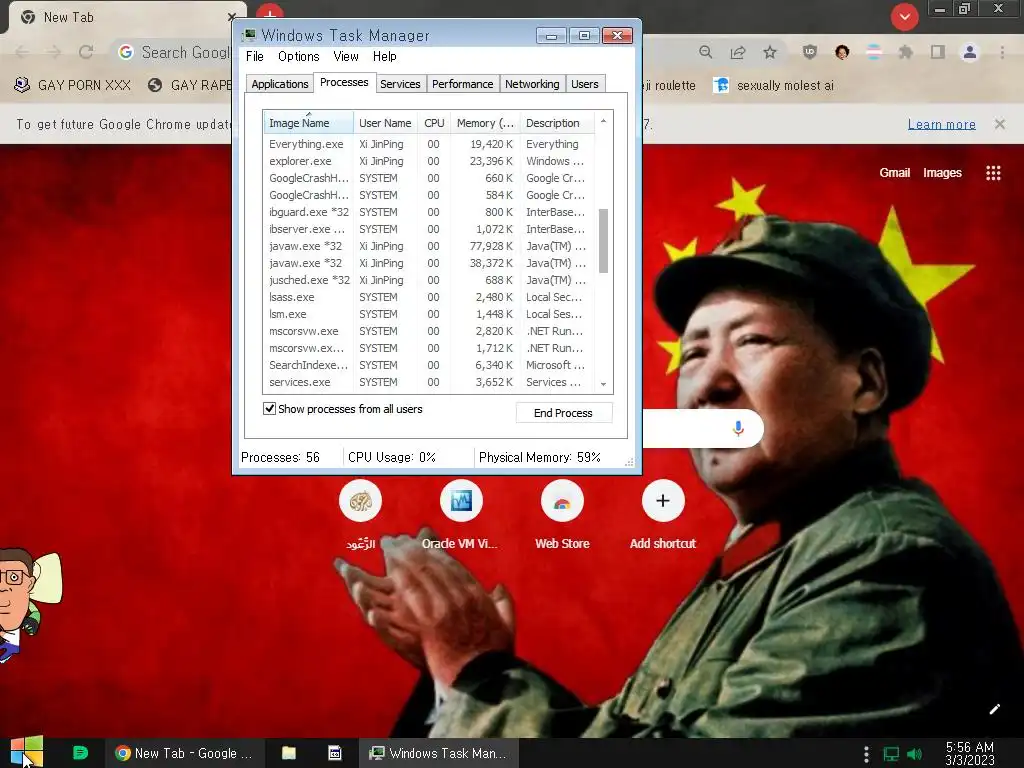The height and width of the screenshot is (768, 1024).
Task: Click the Add shortcut plus tile
Action: click(663, 516)
